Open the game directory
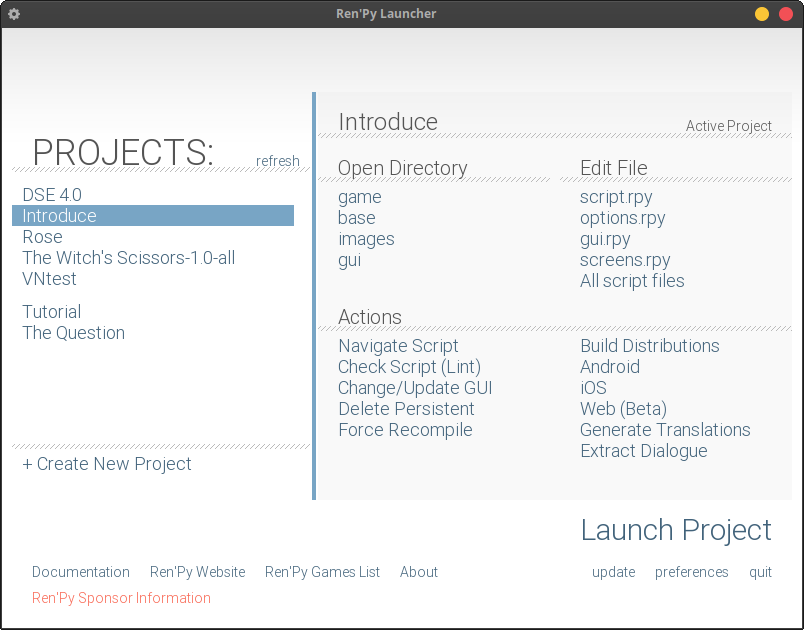 (x=359, y=197)
